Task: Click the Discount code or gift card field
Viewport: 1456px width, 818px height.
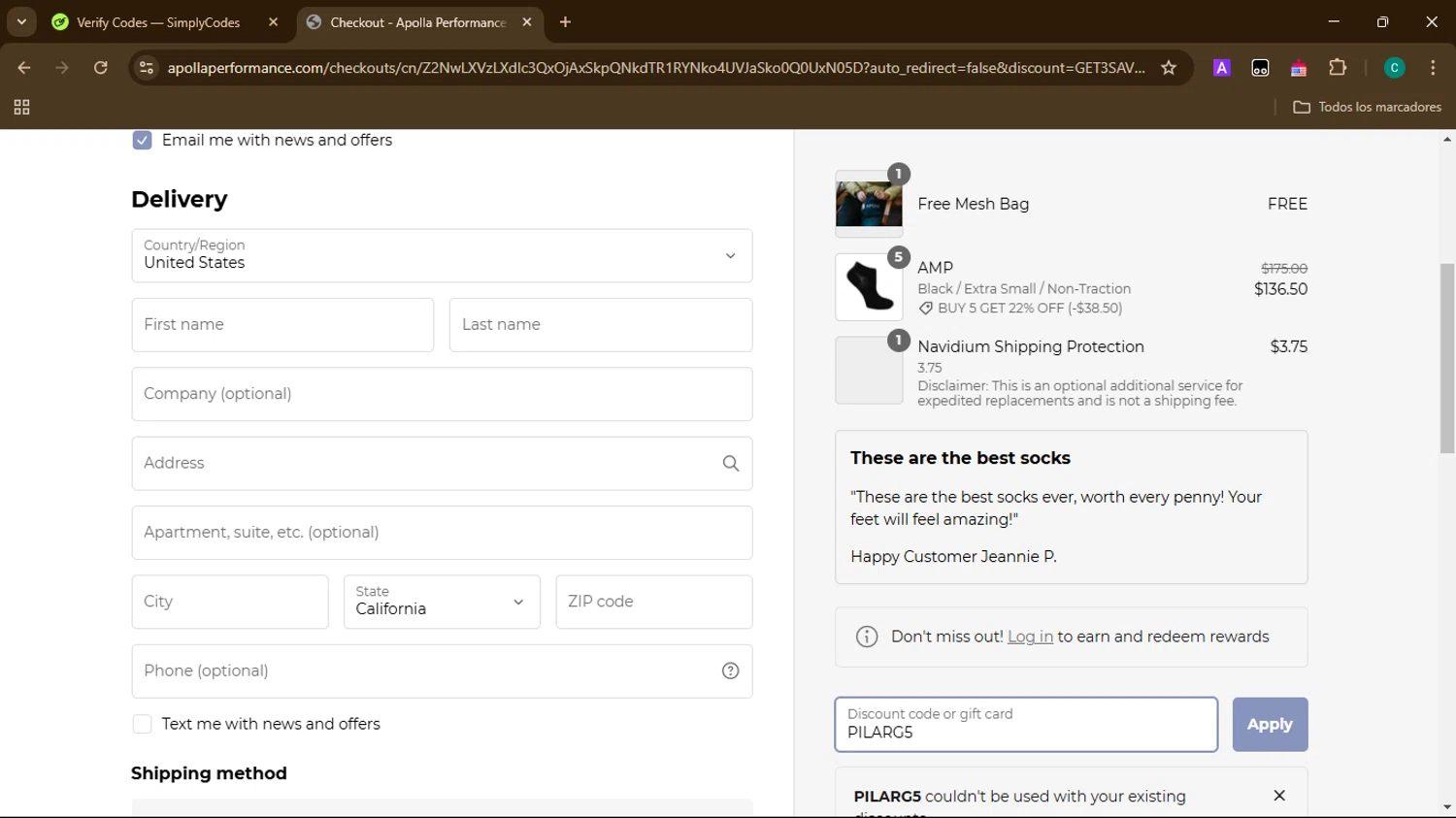Action: pos(1026,725)
